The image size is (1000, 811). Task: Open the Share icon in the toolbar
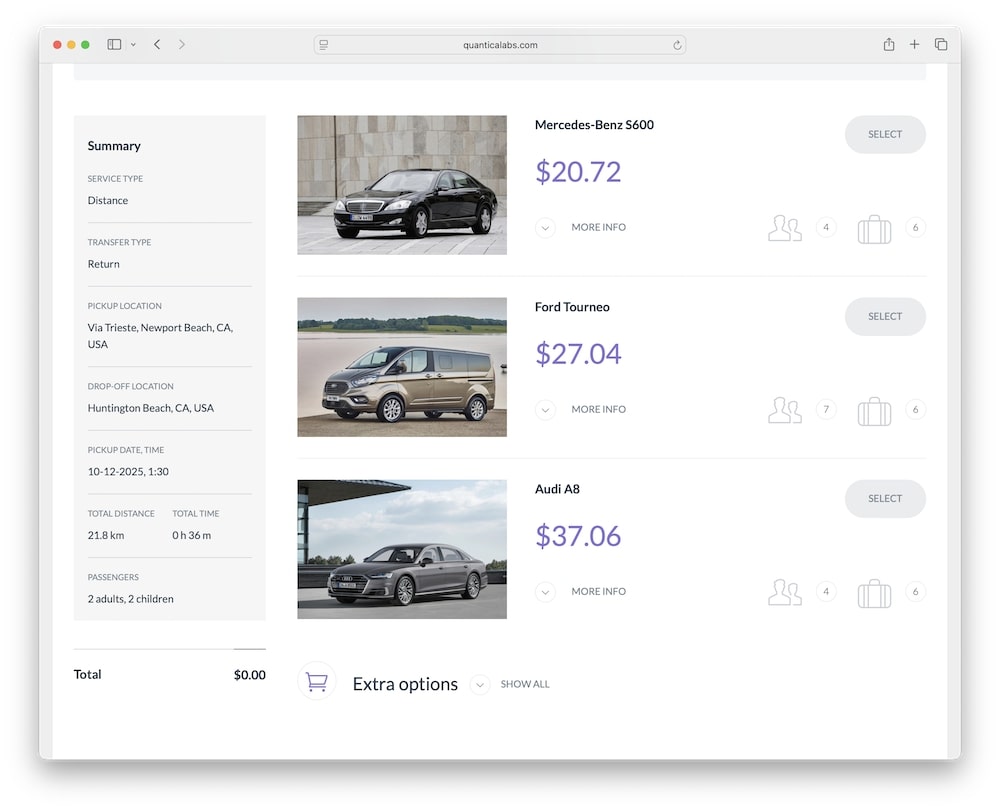[x=888, y=44]
